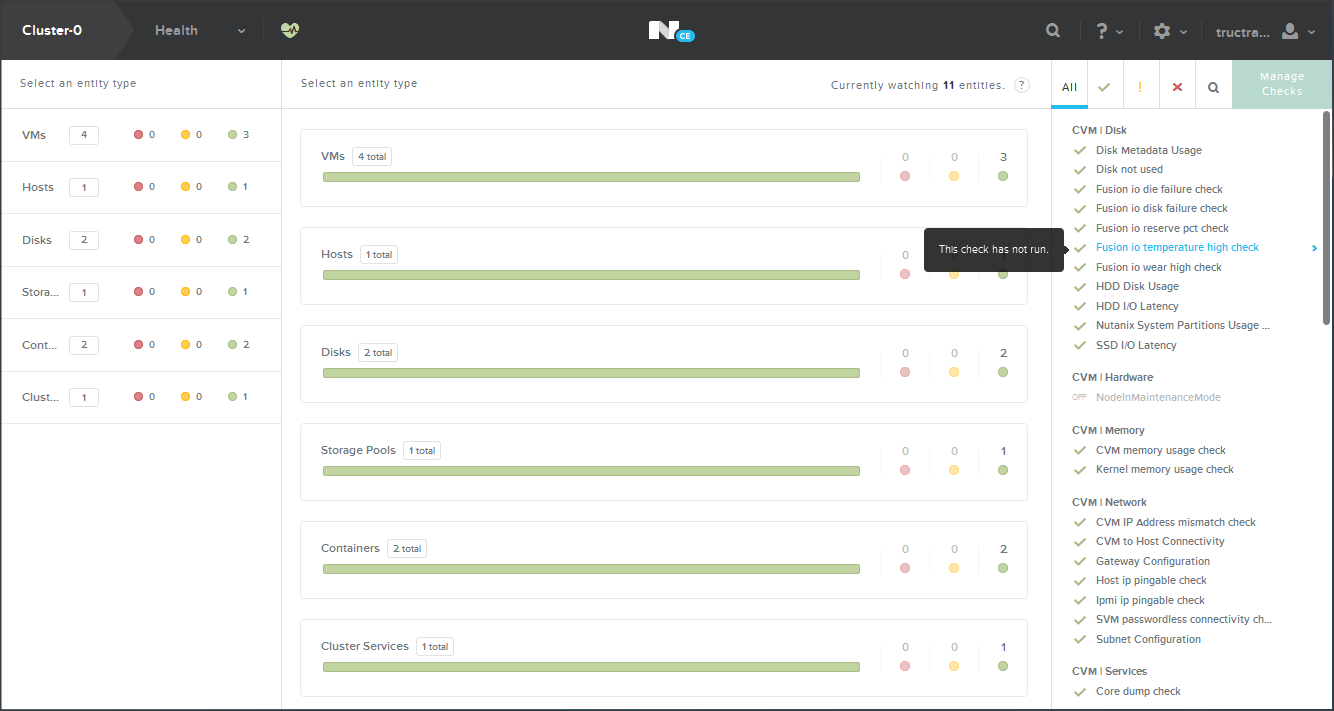This screenshot has height=711, width=1334.
Task: Click the Nutanix CE logo
Action: tap(669, 31)
